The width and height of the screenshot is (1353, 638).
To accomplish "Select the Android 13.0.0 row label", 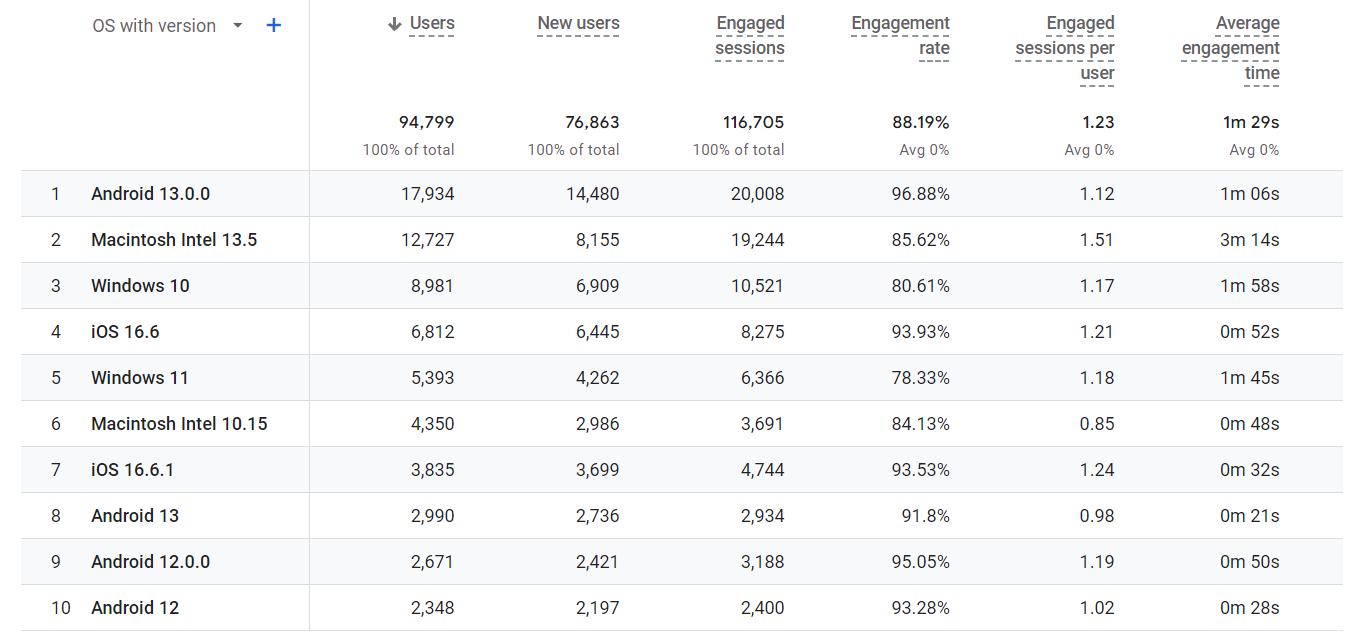I will (x=151, y=194).
